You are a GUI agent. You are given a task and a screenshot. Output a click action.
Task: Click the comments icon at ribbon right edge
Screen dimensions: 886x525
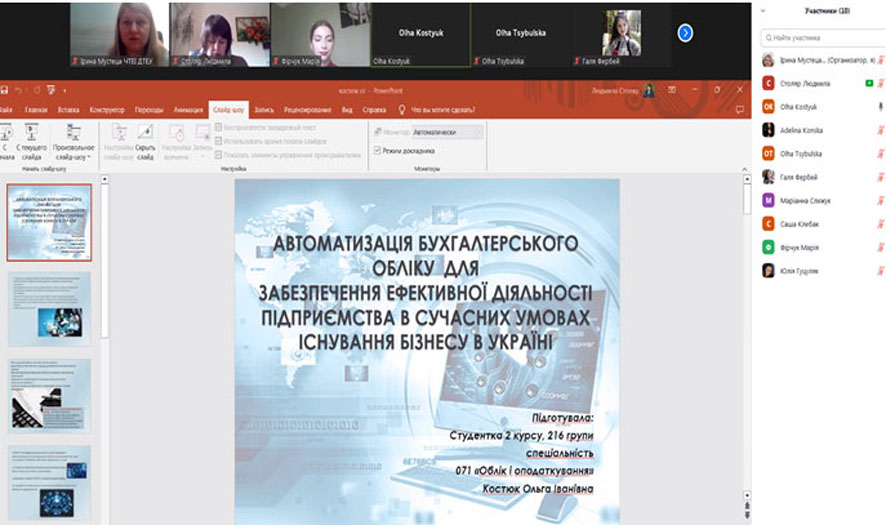click(x=740, y=110)
